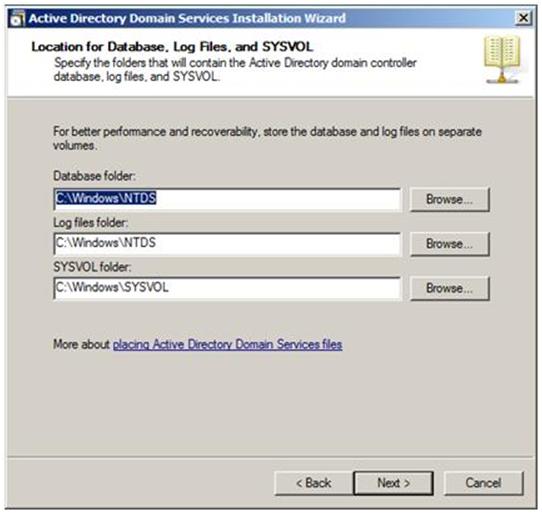Open placing Active Directory Domain Services files link
This screenshot has width=542, height=514.
point(227,344)
